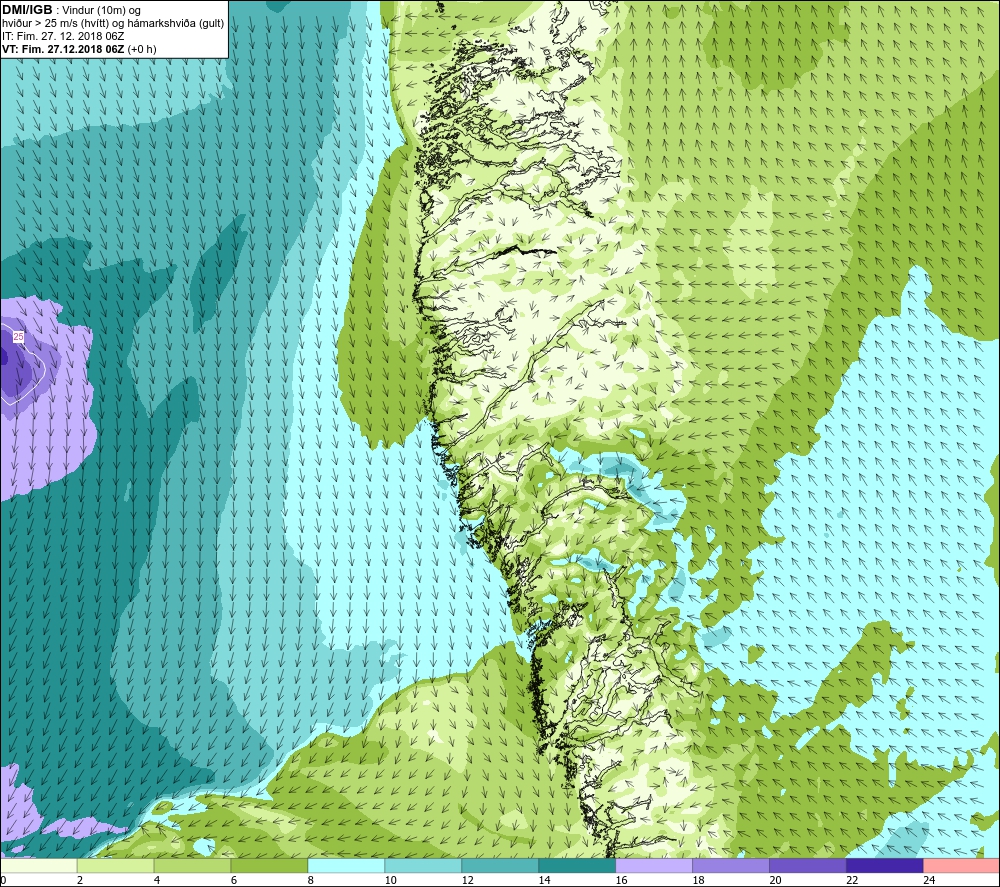Click the 8–10 m/s pale cyan legend swatch
The image size is (1000, 887).
click(x=346, y=866)
